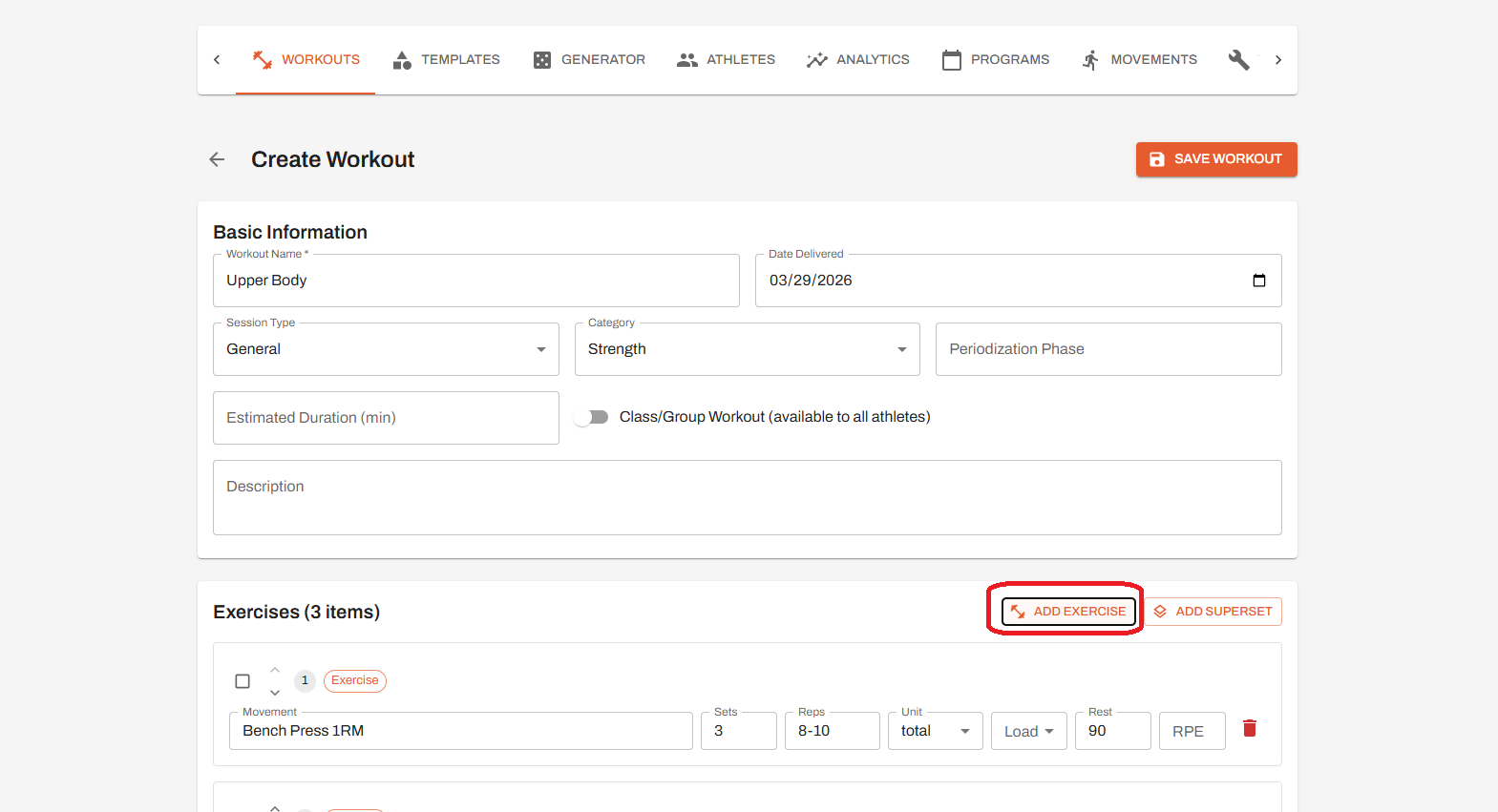
Task: Go to the Analytics tab
Action: click(x=857, y=60)
